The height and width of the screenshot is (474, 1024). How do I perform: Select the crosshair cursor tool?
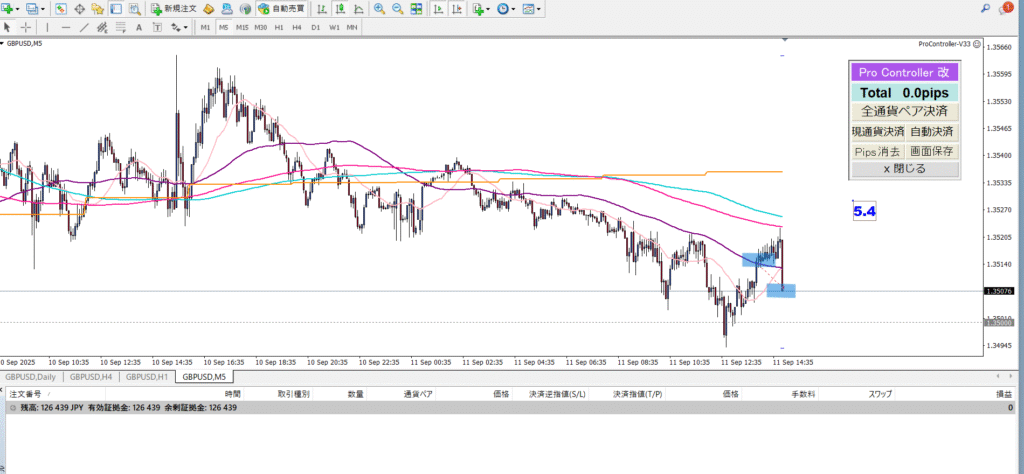[x=25, y=27]
